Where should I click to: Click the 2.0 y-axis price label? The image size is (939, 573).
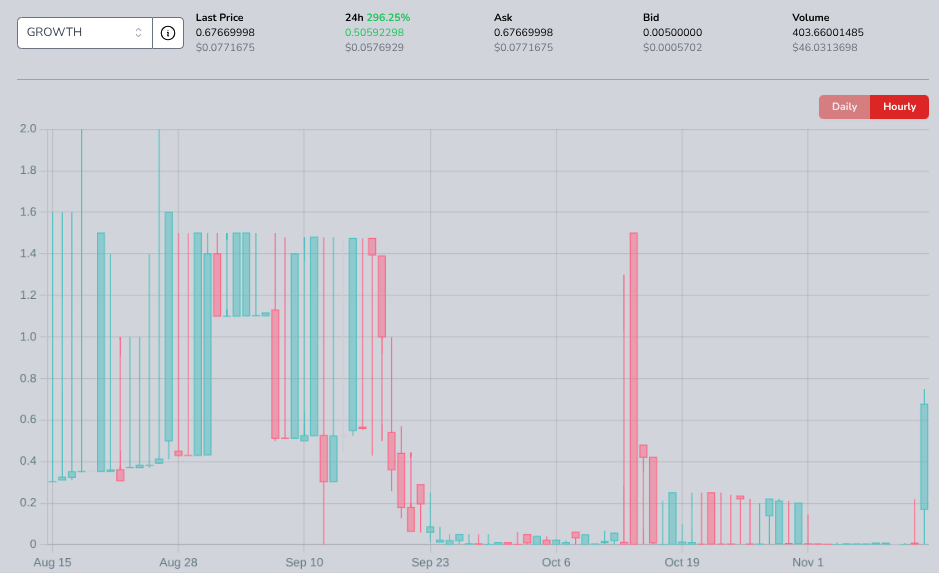tap(28, 129)
